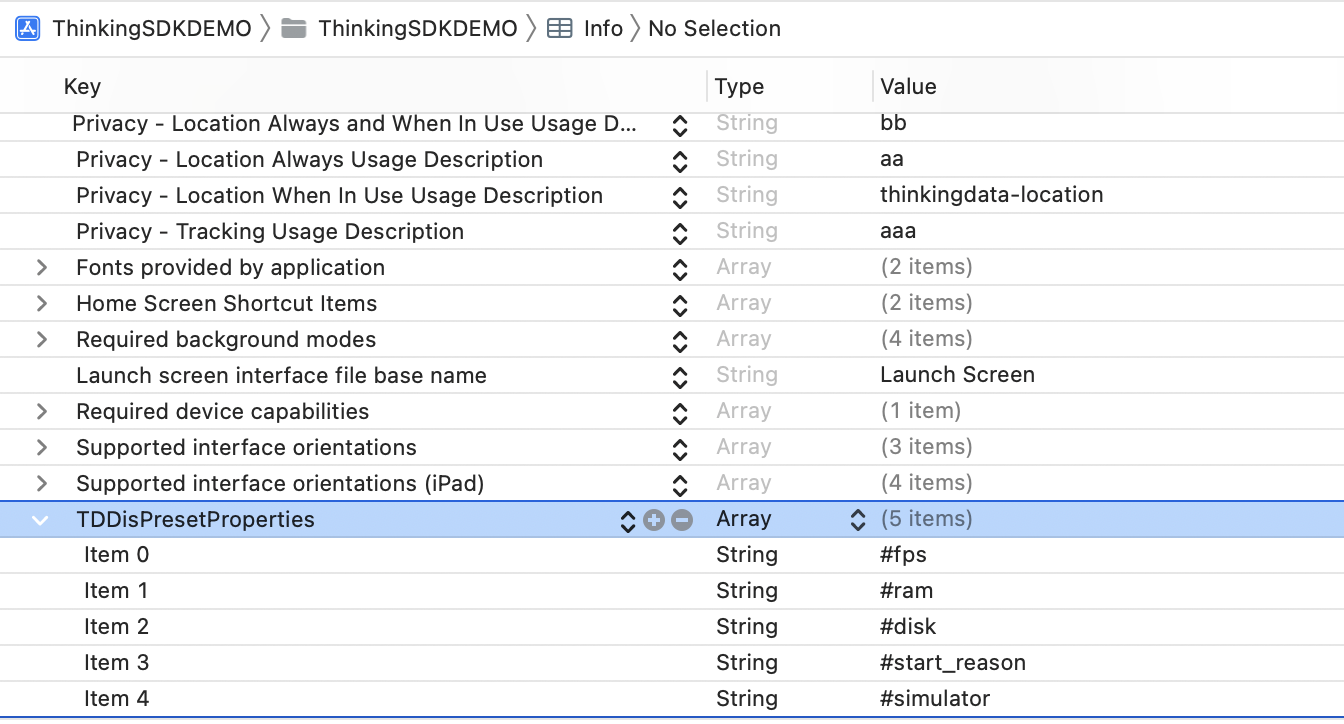Open key stepper for Location When In Use

[680, 197]
